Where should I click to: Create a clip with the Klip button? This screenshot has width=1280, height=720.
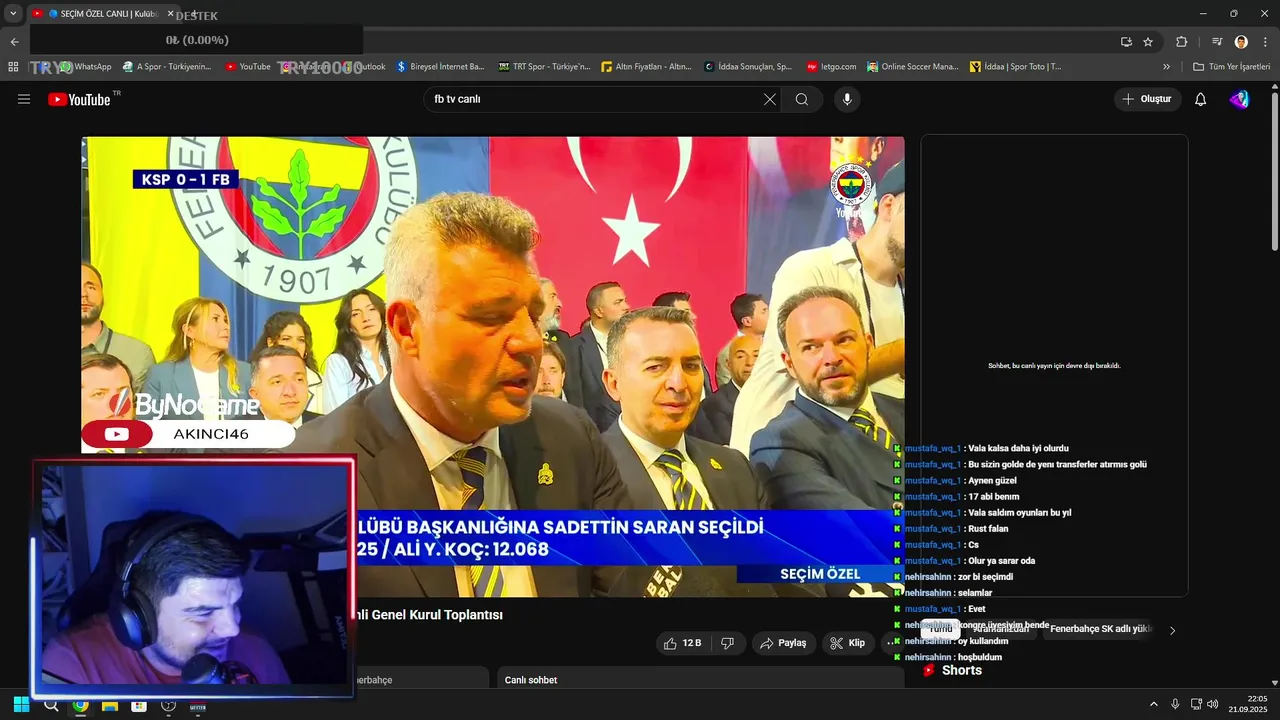coord(848,643)
